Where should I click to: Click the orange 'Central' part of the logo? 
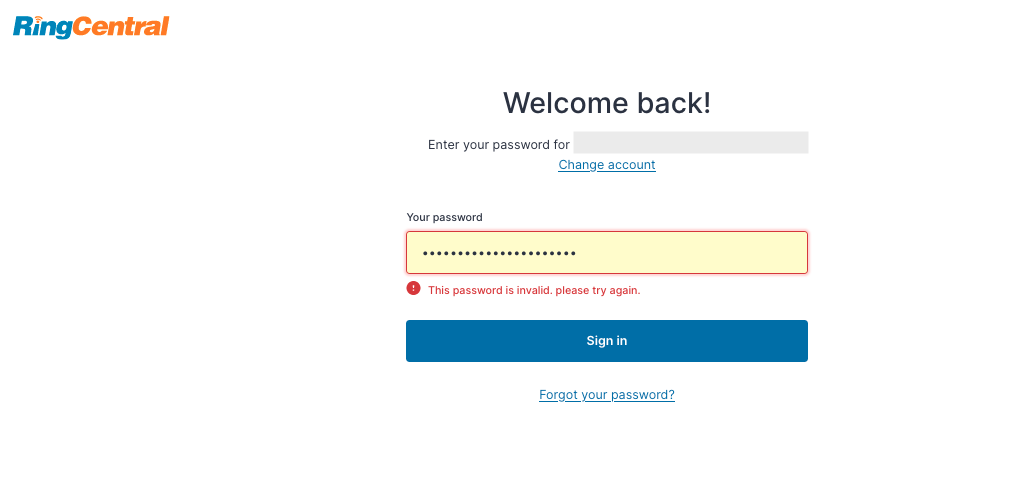120,27
